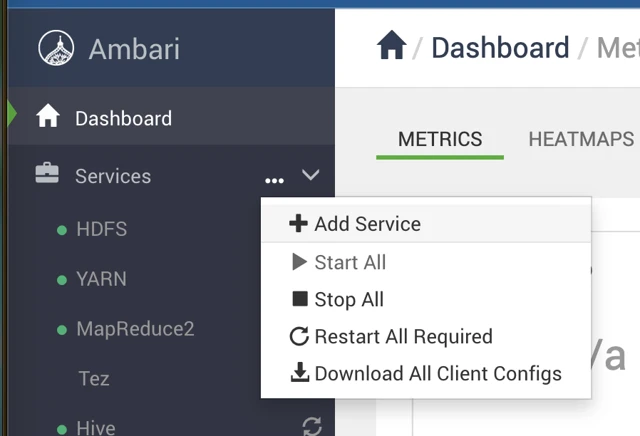
Task: Click the plus icon beside Add Service
Action: (x=298, y=223)
